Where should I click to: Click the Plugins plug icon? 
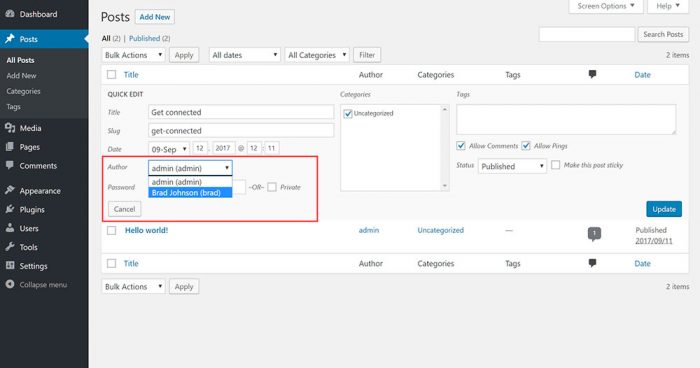(x=10, y=209)
